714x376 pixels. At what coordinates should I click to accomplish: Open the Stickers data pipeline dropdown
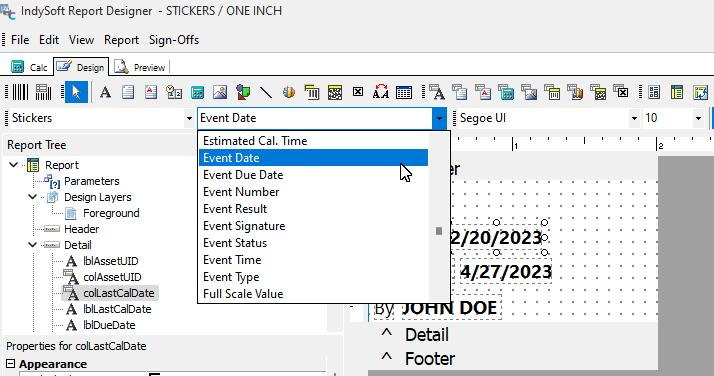189,118
